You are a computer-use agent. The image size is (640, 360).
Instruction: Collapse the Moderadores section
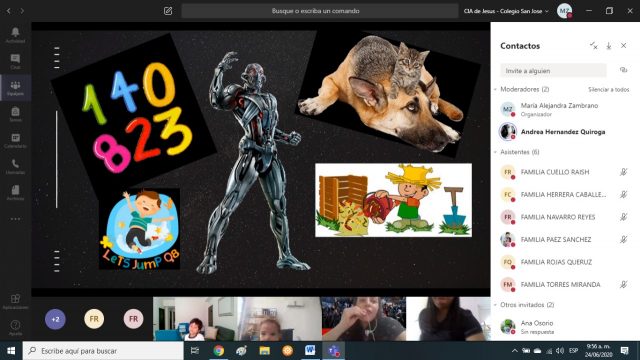coord(496,89)
